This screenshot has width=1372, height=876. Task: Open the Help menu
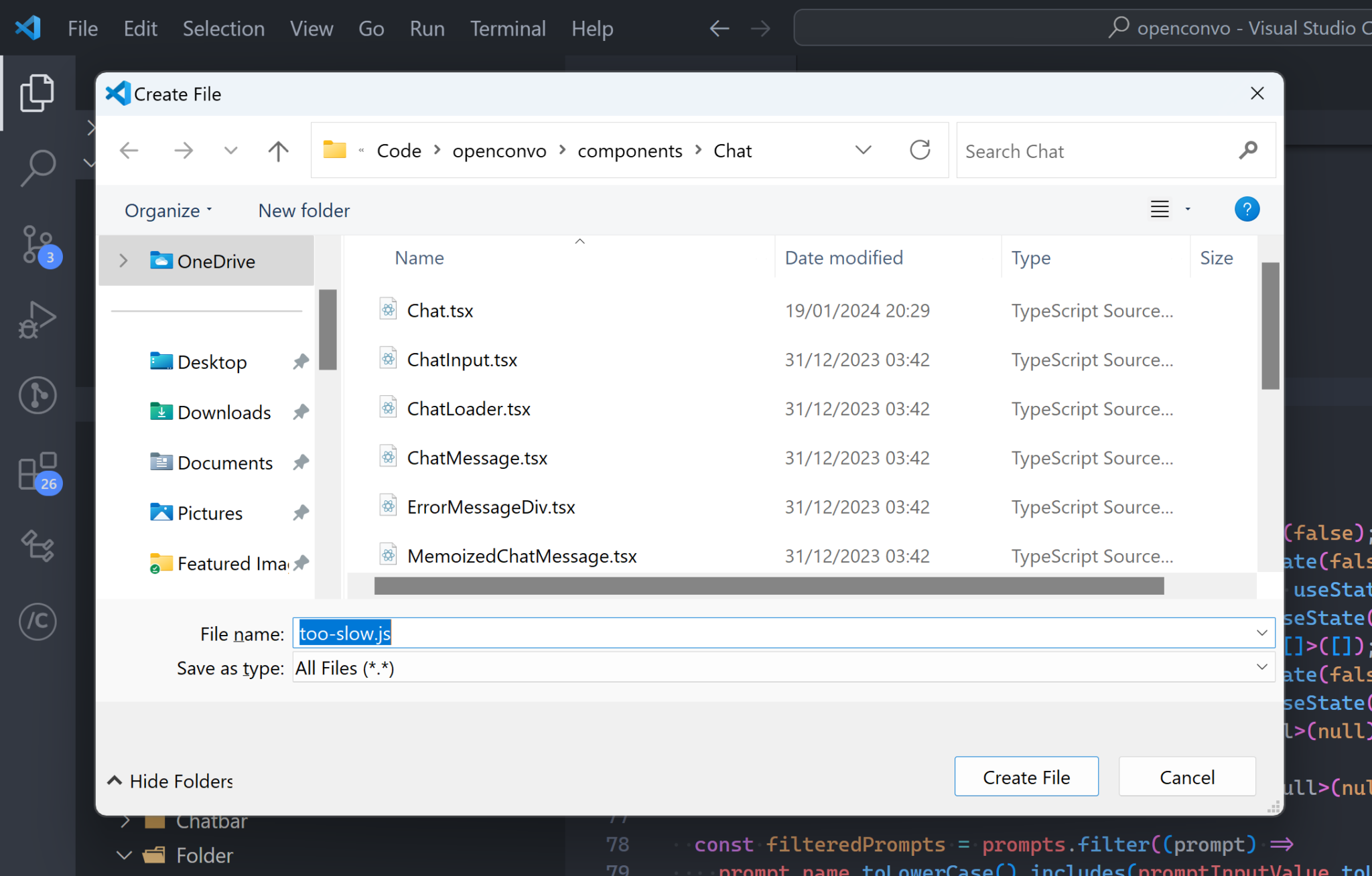tap(592, 29)
